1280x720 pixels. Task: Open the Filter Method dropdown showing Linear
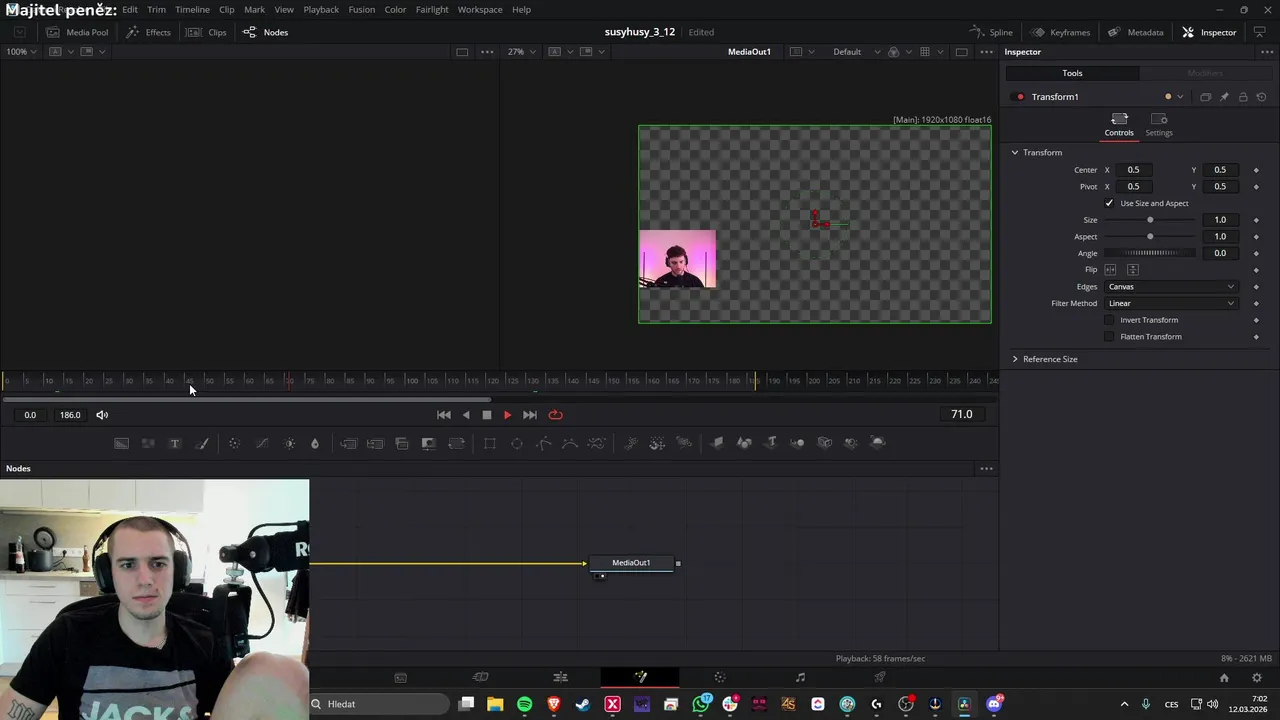1171,303
